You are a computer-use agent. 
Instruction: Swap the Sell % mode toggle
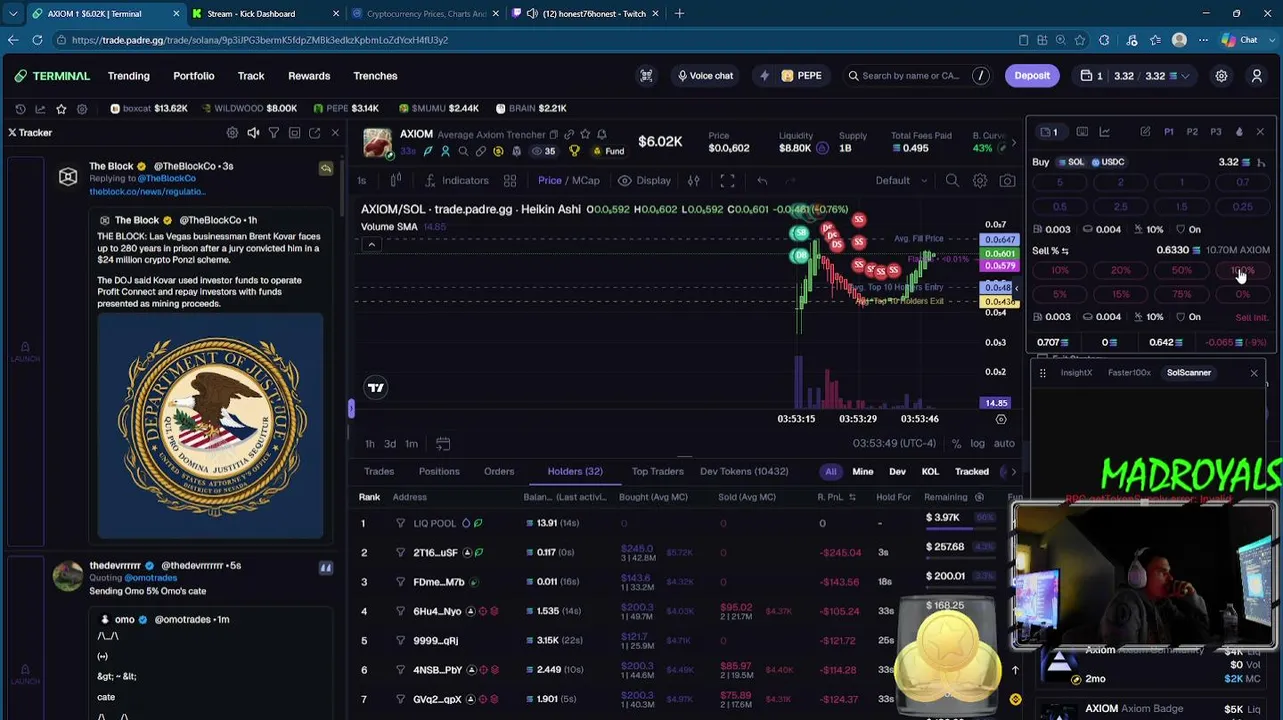coord(1065,251)
